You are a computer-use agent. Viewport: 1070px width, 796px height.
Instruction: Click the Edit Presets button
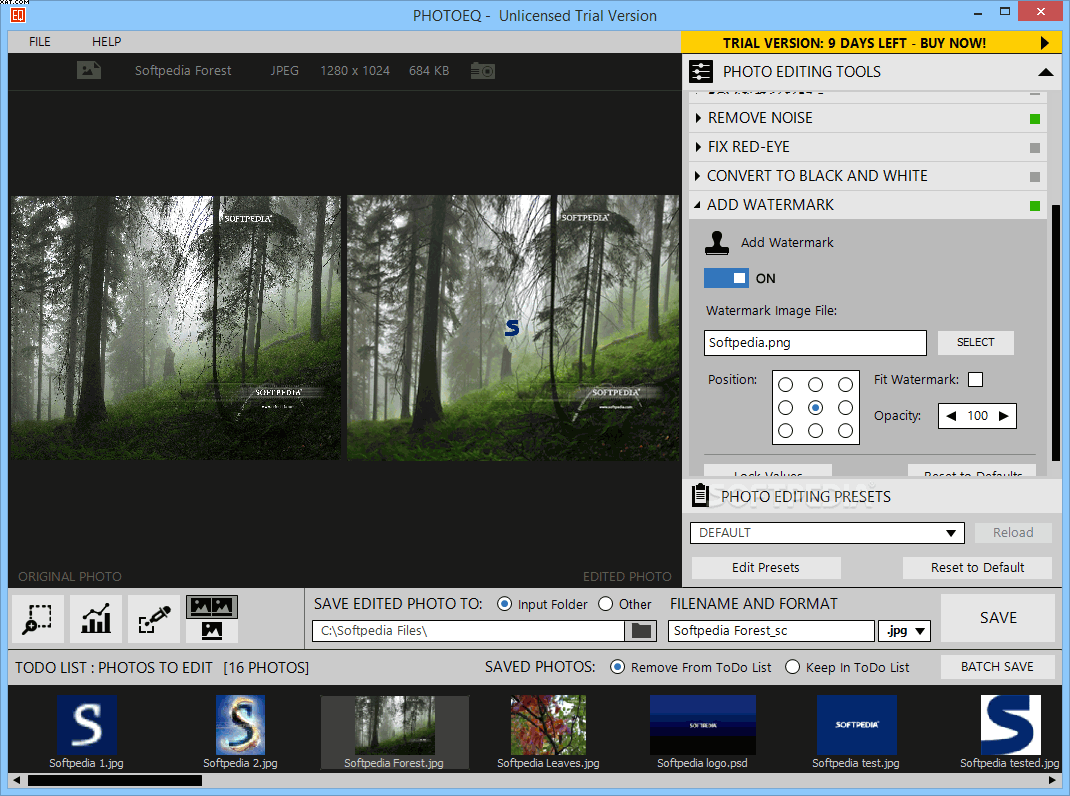[766, 567]
